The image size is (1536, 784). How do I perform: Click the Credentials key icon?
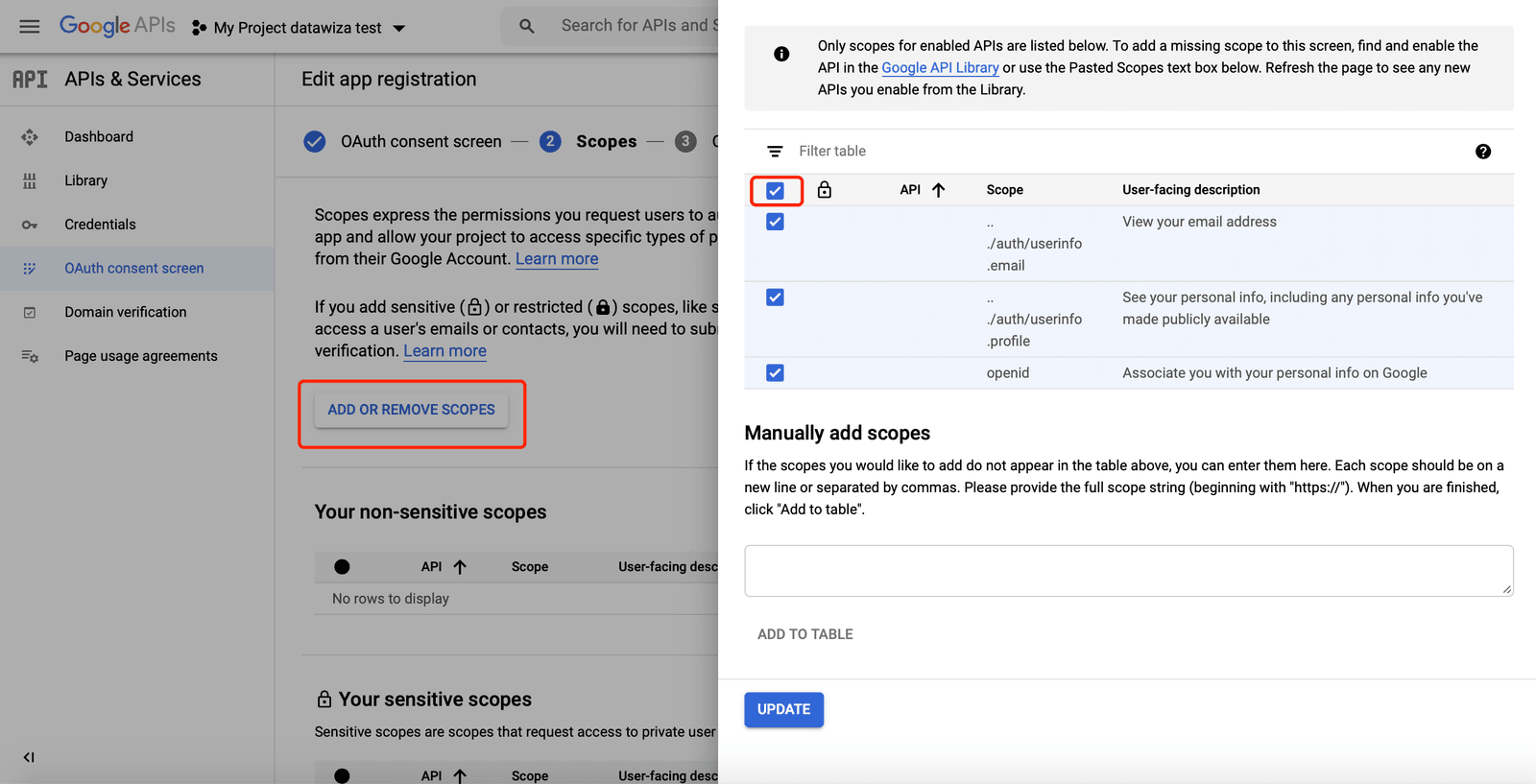[x=30, y=225]
